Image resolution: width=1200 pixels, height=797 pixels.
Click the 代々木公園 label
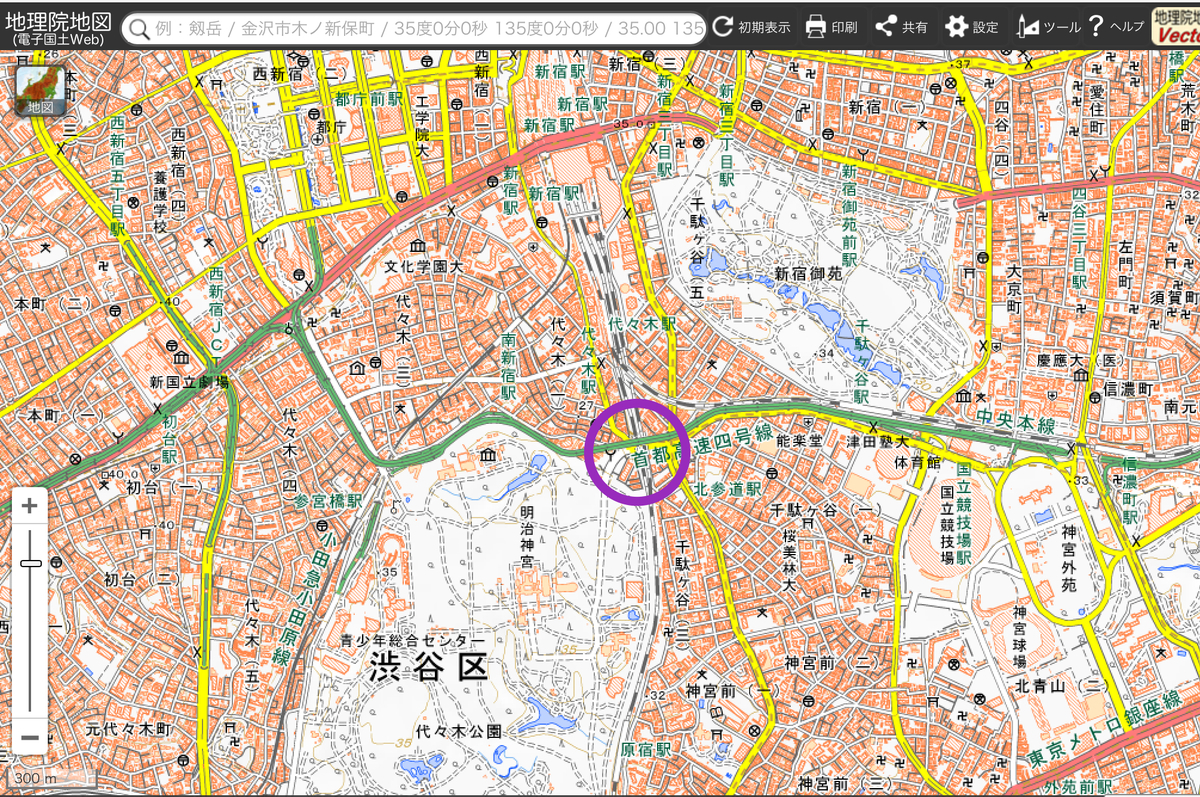459,731
